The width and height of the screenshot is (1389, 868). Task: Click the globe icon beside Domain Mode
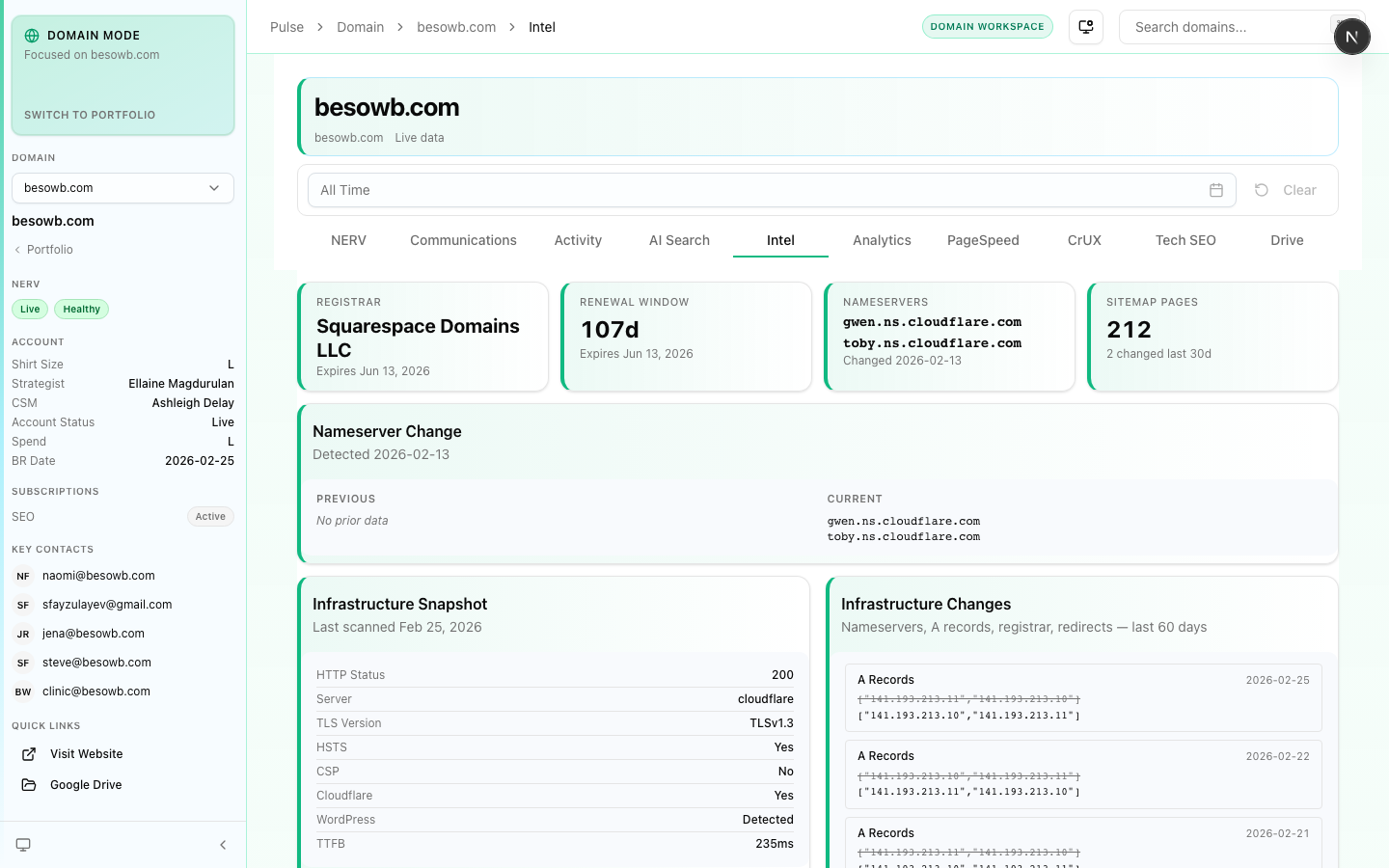click(32, 36)
